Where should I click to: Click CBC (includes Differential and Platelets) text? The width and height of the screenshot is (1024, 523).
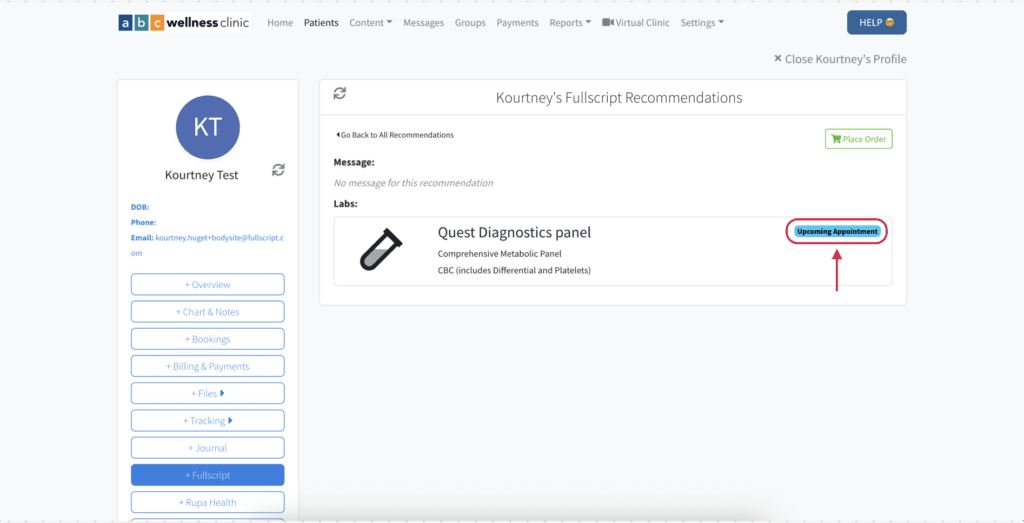pyautogui.click(x=514, y=270)
